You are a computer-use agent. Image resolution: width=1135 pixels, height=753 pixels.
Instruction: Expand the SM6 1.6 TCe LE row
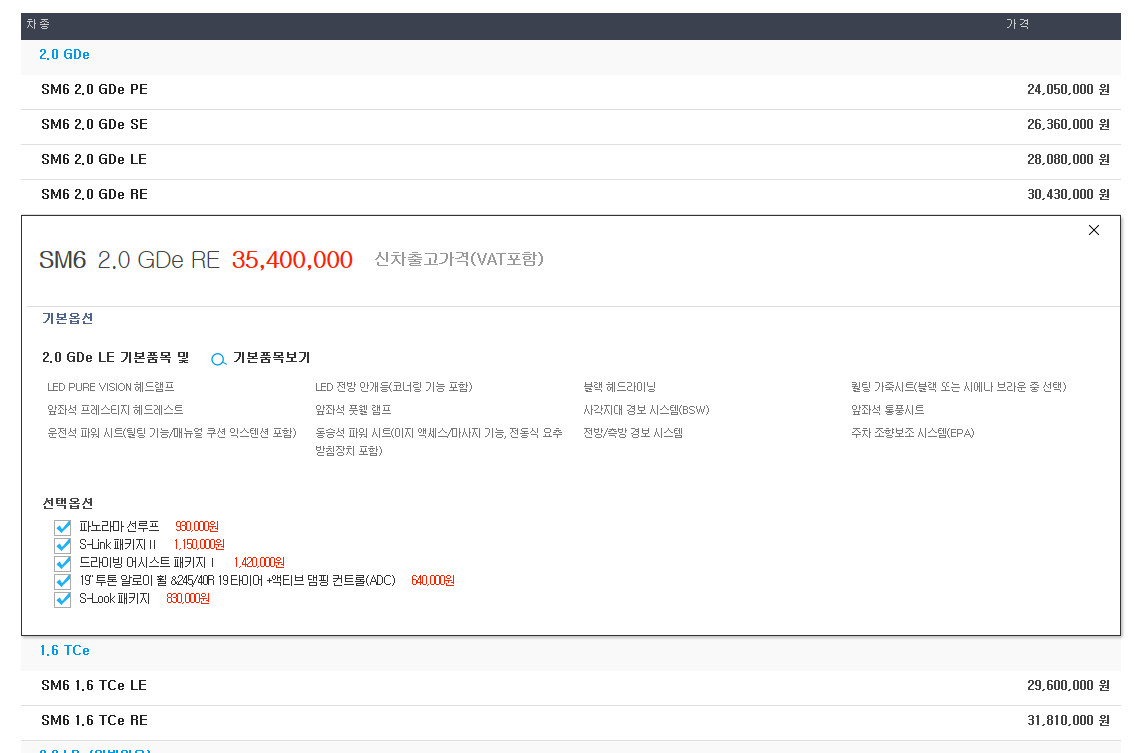pyautogui.click(x=570, y=686)
